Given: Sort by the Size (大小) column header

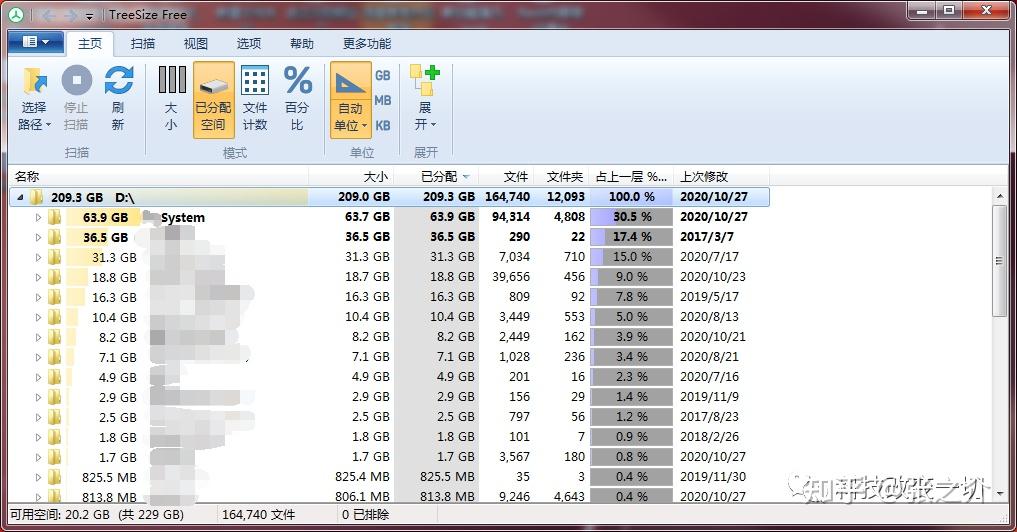Looking at the screenshot, I should 351,176.
